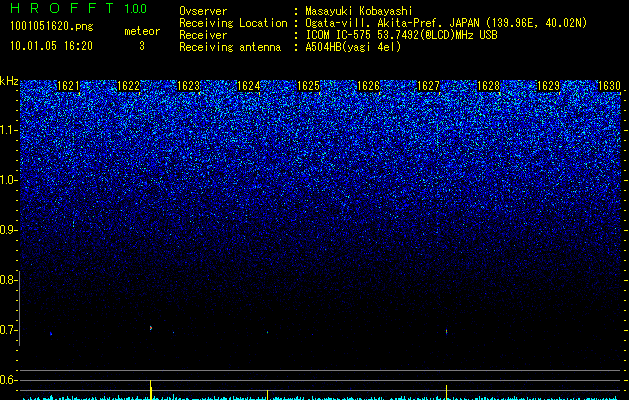Click the 'Receiving Location' label
The height and width of the screenshot is (400, 629).
(233, 23)
